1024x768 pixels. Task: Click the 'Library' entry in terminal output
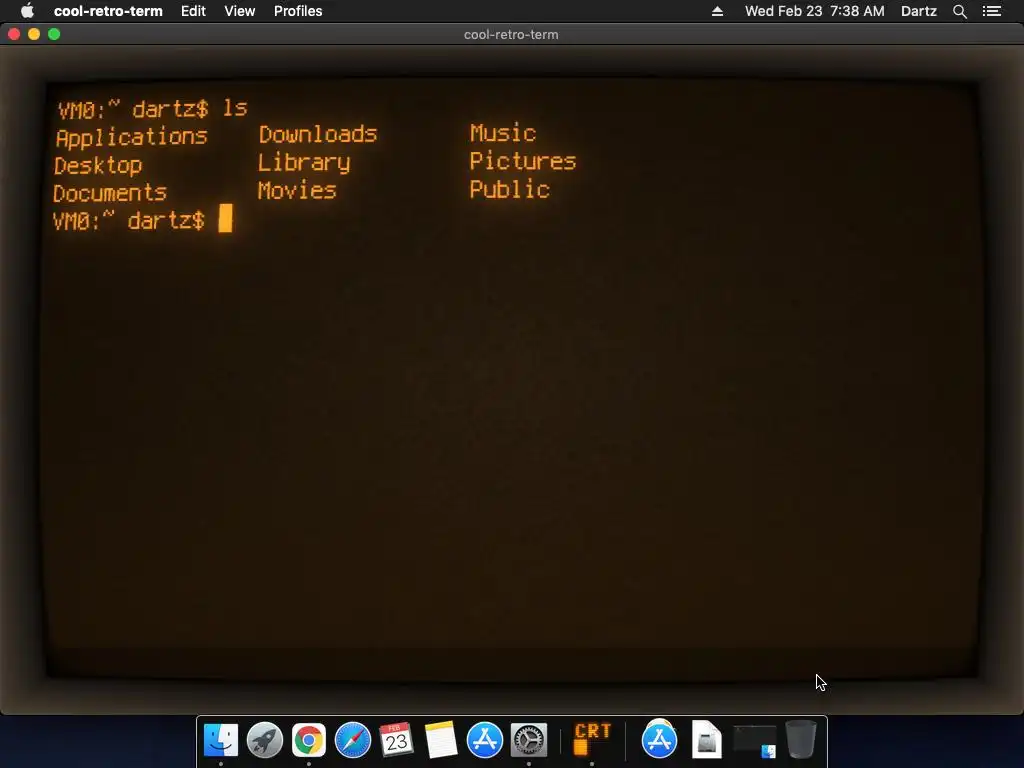pos(304,163)
